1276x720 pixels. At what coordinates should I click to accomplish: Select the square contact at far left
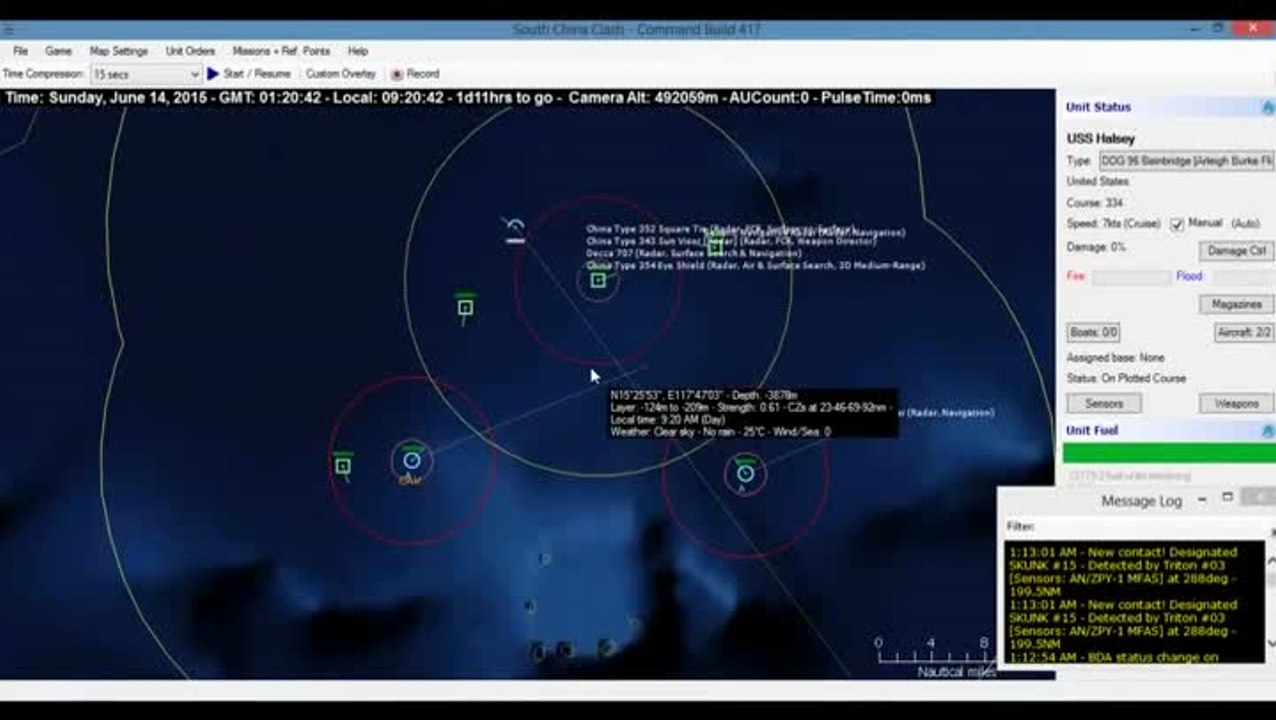[343, 465]
